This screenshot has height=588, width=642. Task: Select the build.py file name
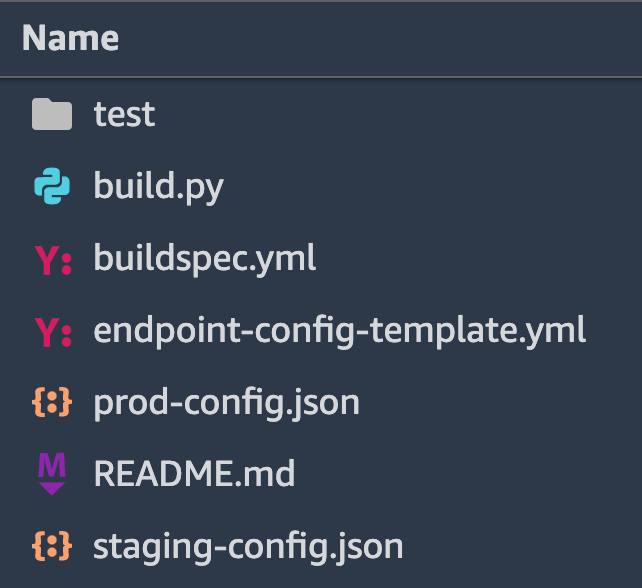click(x=158, y=187)
